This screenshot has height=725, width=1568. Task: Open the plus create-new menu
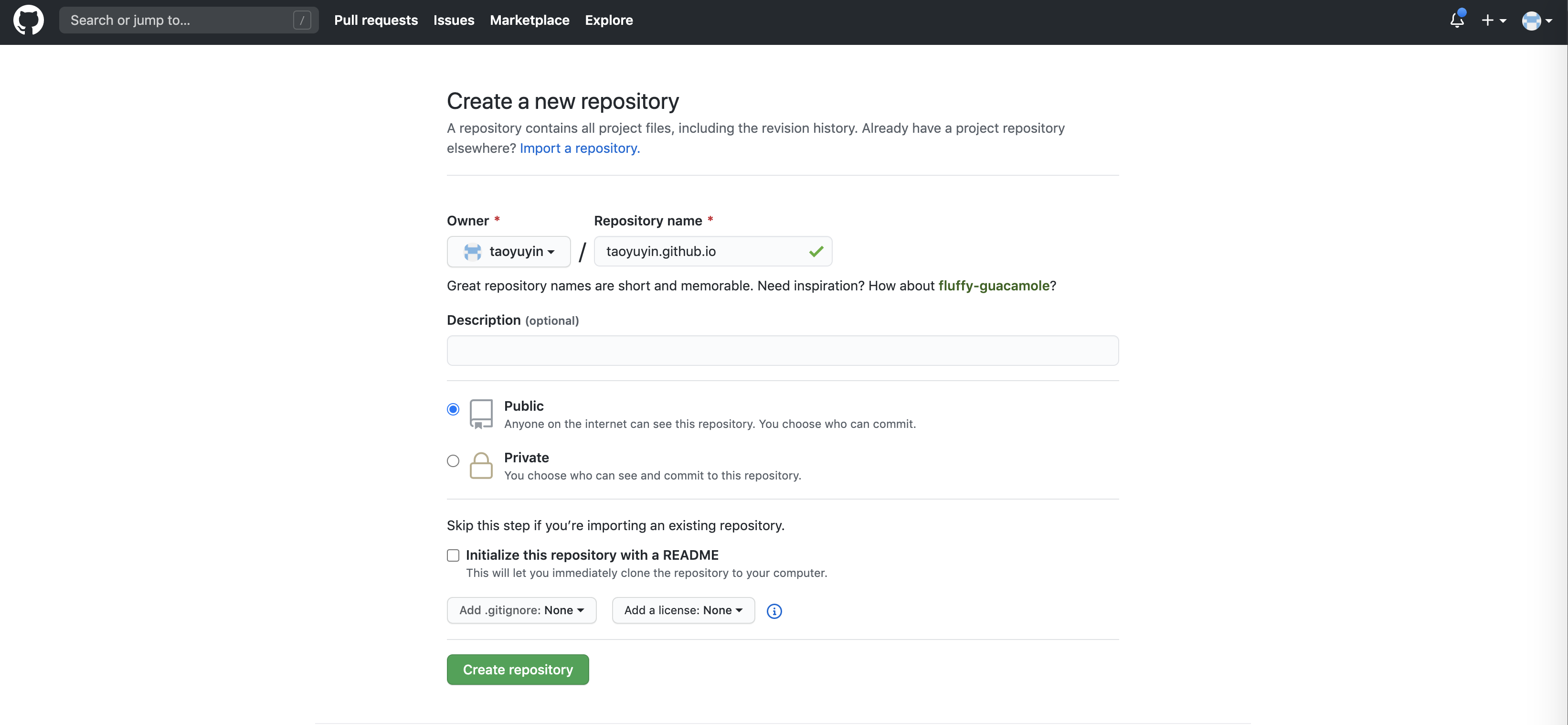coord(1493,20)
